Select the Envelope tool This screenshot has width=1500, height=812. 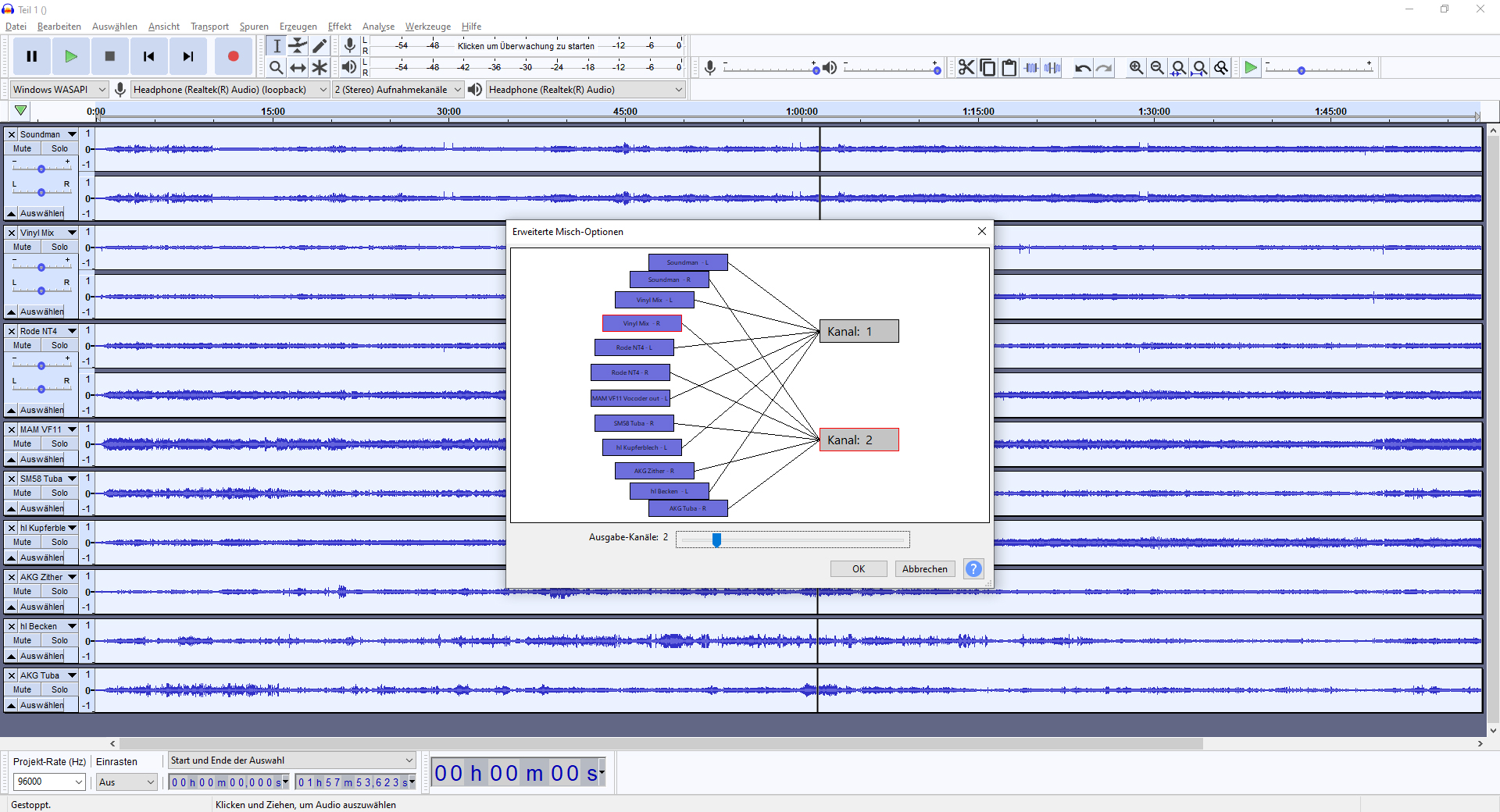(x=298, y=46)
